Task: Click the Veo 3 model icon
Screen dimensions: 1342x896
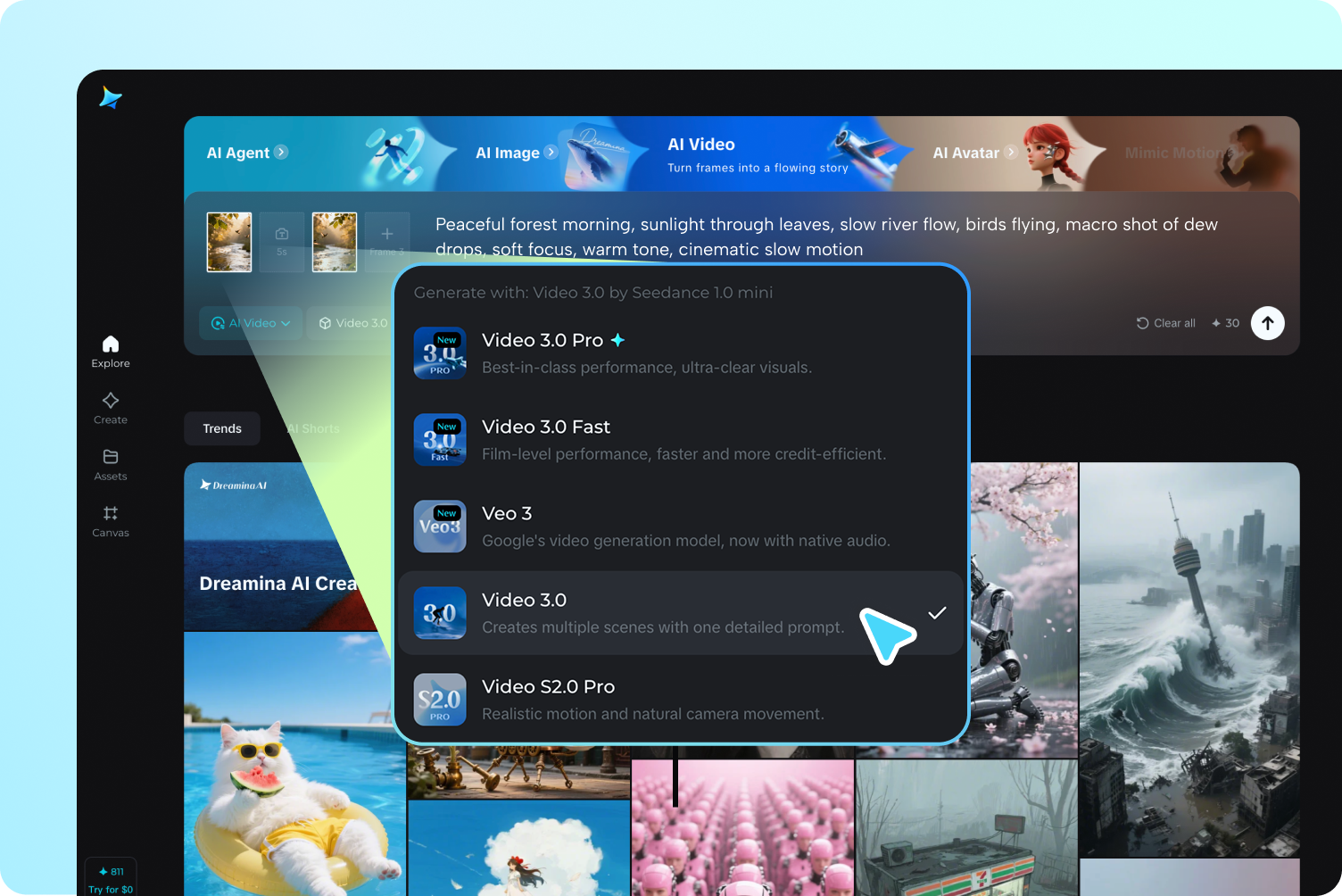Action: pyautogui.click(x=440, y=527)
